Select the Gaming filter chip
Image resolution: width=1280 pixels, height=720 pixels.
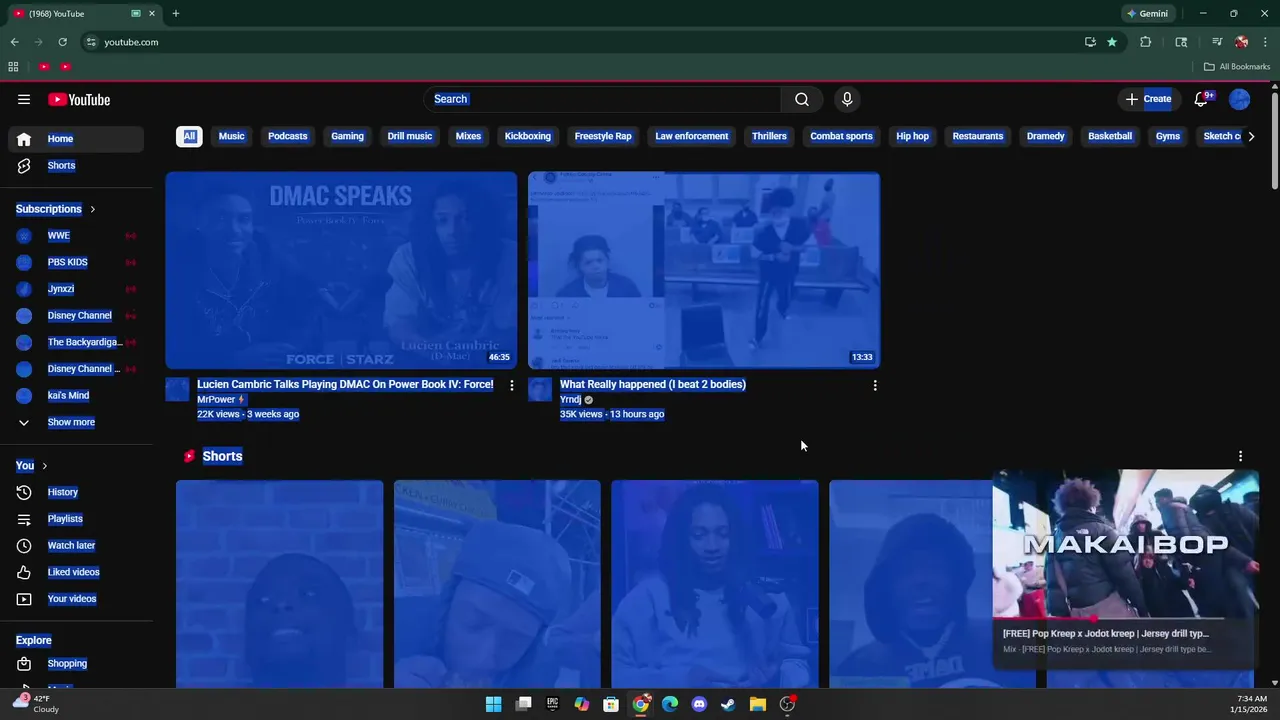click(x=348, y=136)
